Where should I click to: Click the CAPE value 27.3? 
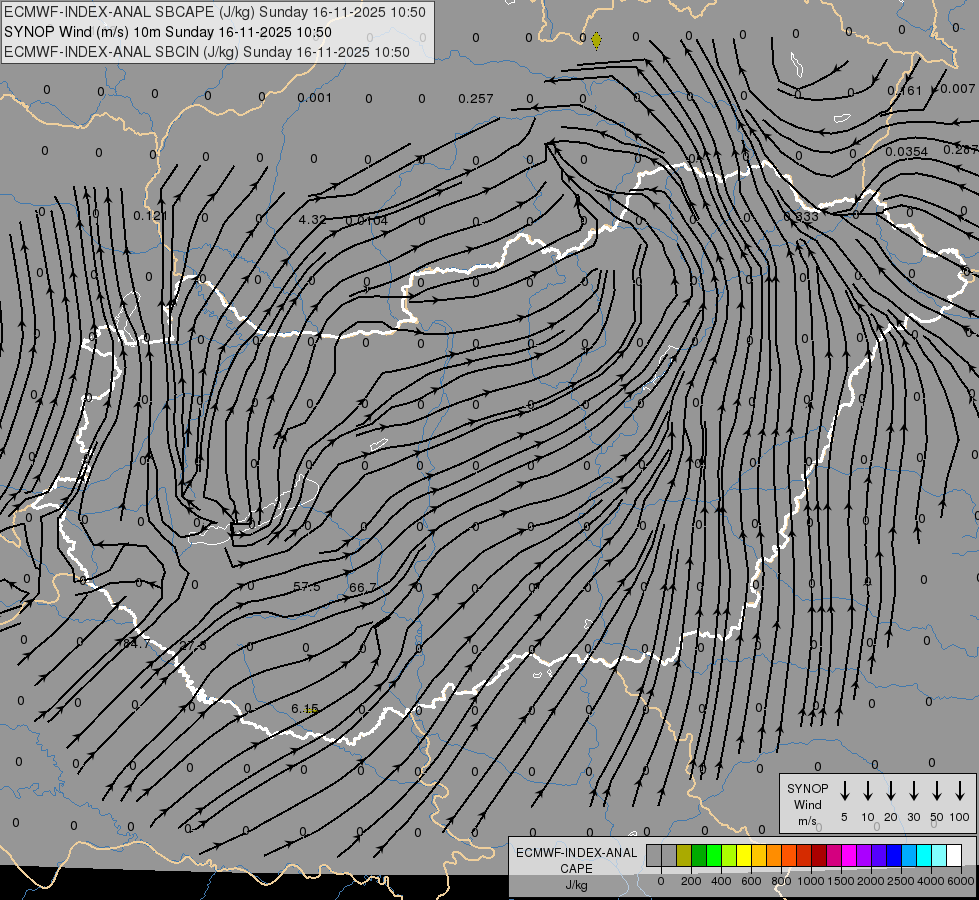[x=193, y=645]
